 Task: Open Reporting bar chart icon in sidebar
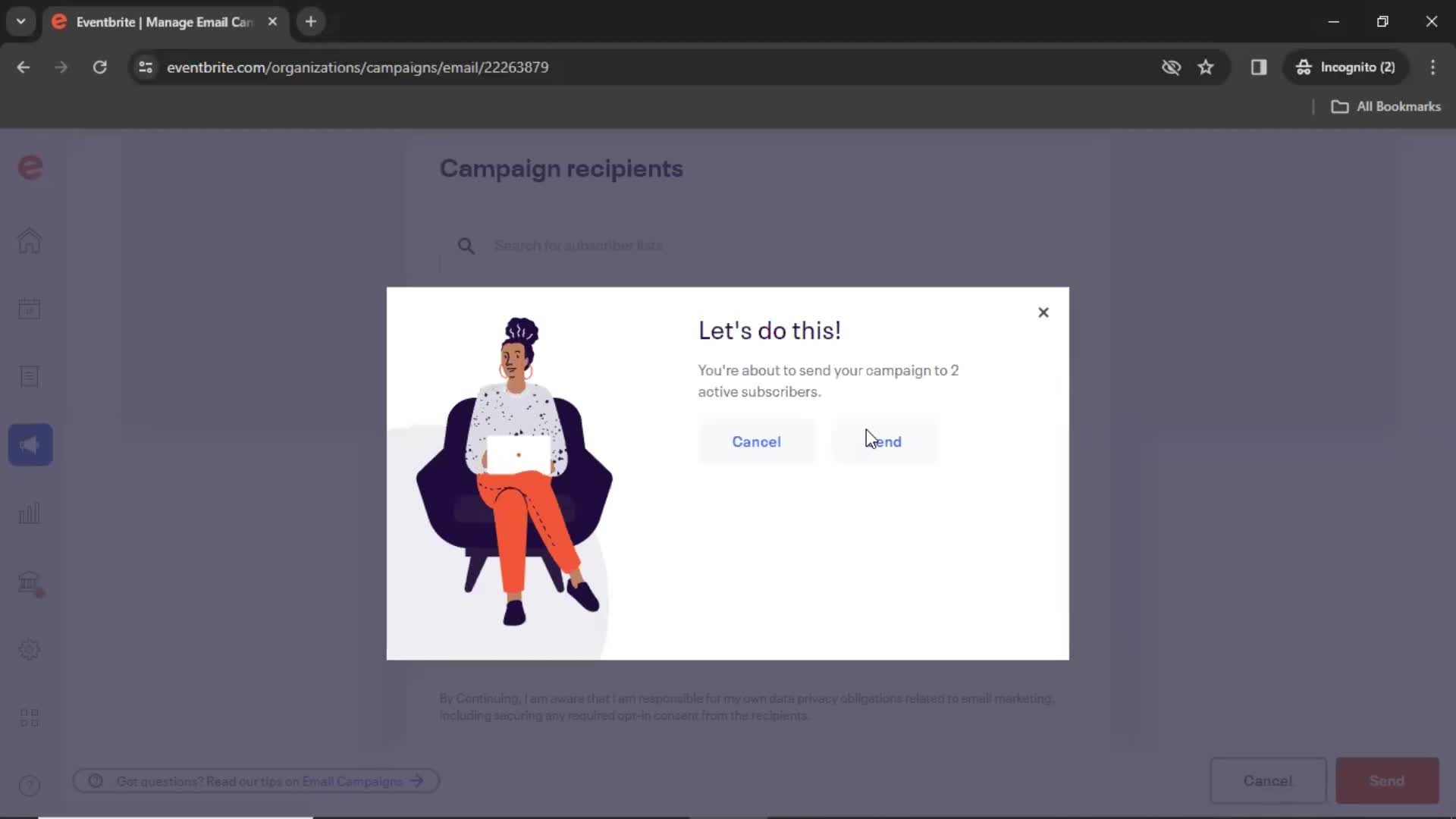tap(30, 513)
